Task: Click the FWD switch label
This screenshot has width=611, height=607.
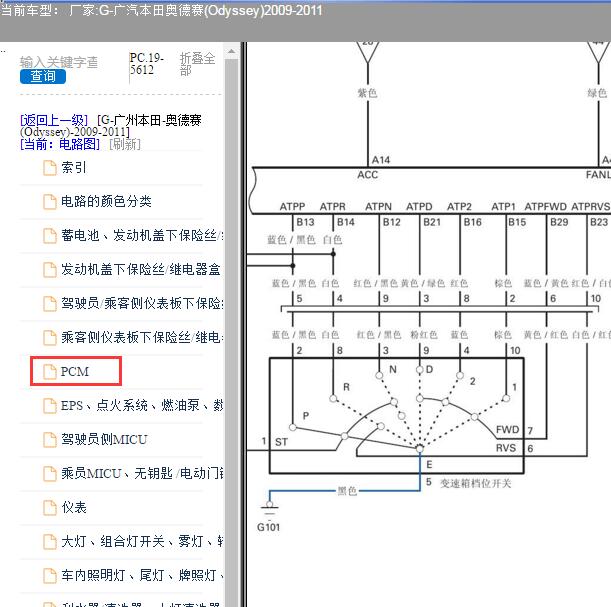Action: point(507,429)
